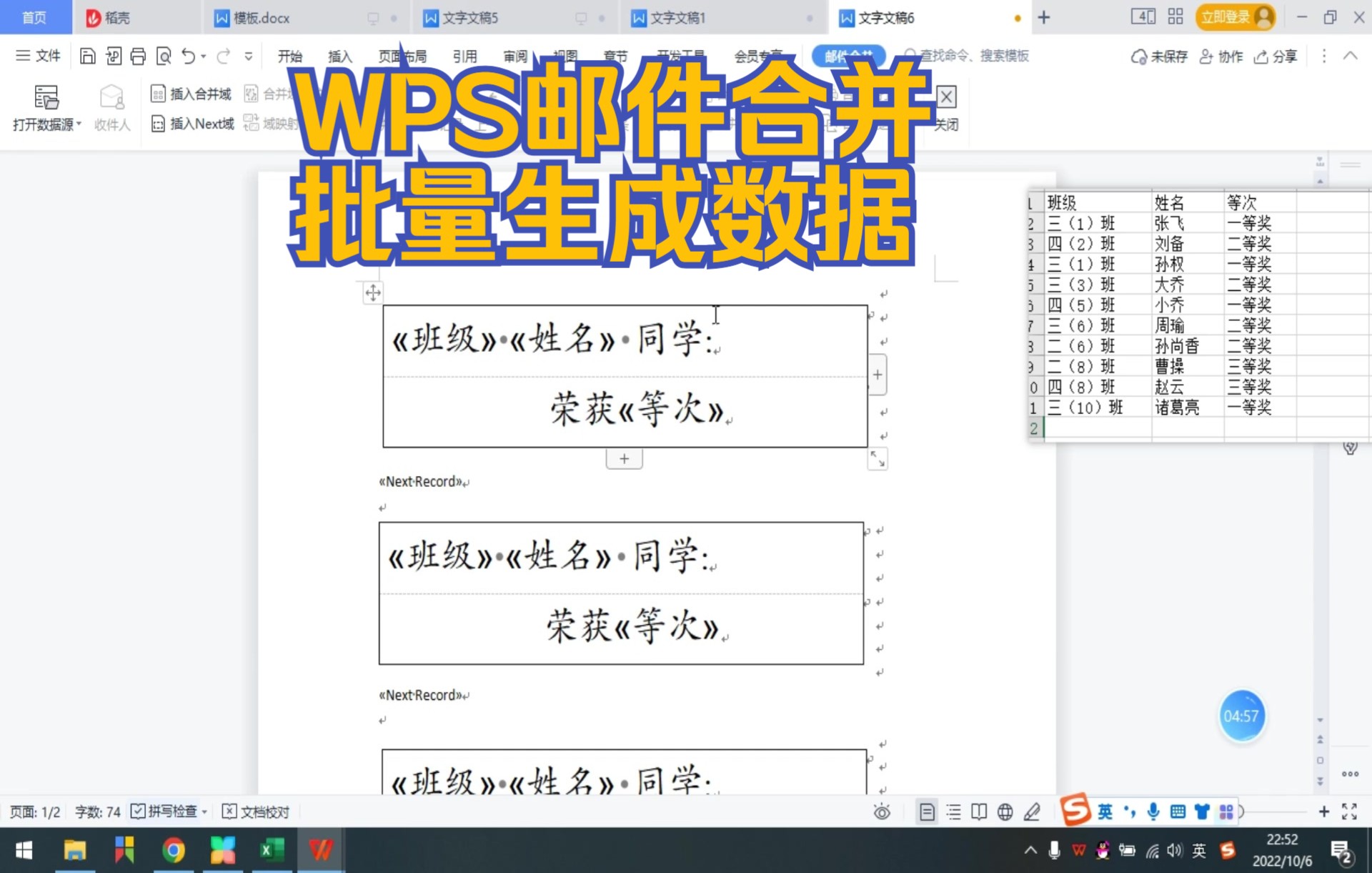Click the table move handle icon
1372x873 pixels.
[x=372, y=292]
